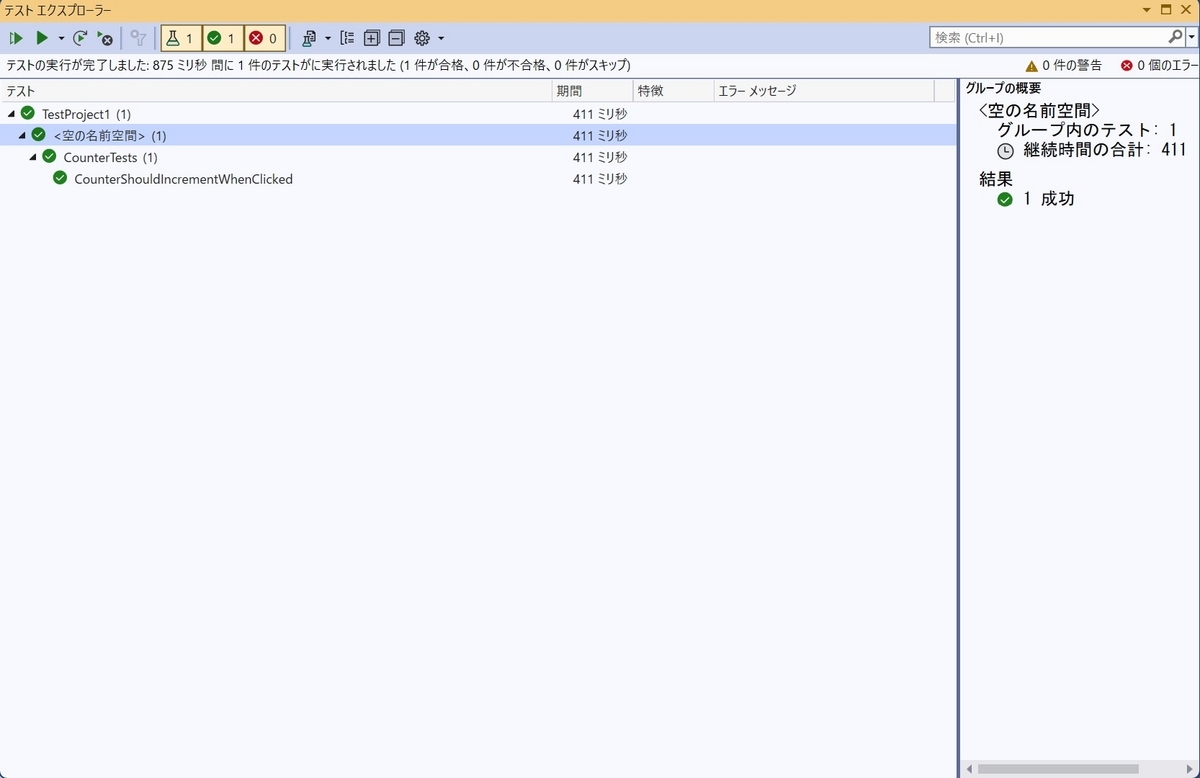Viewport: 1200px width, 778px height.
Task: Click the passed icon beside TestProject1
Action: point(28,113)
